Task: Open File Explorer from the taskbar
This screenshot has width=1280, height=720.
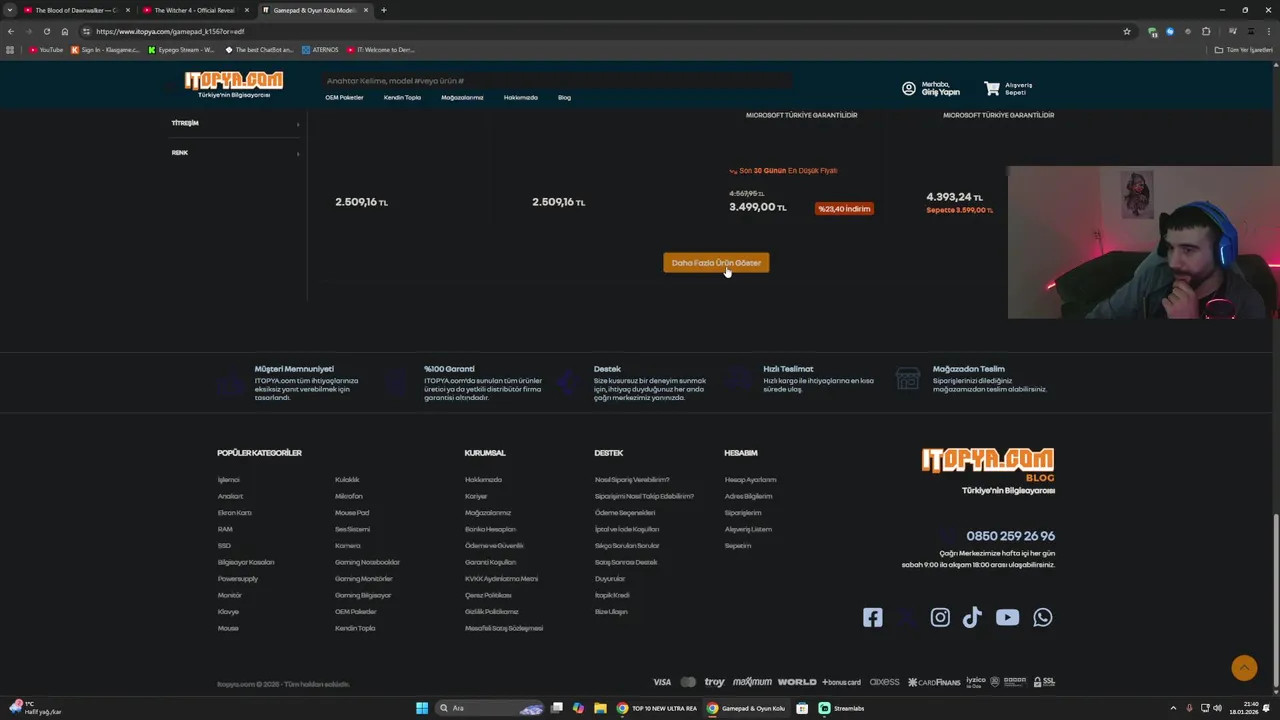Action: pos(600,708)
